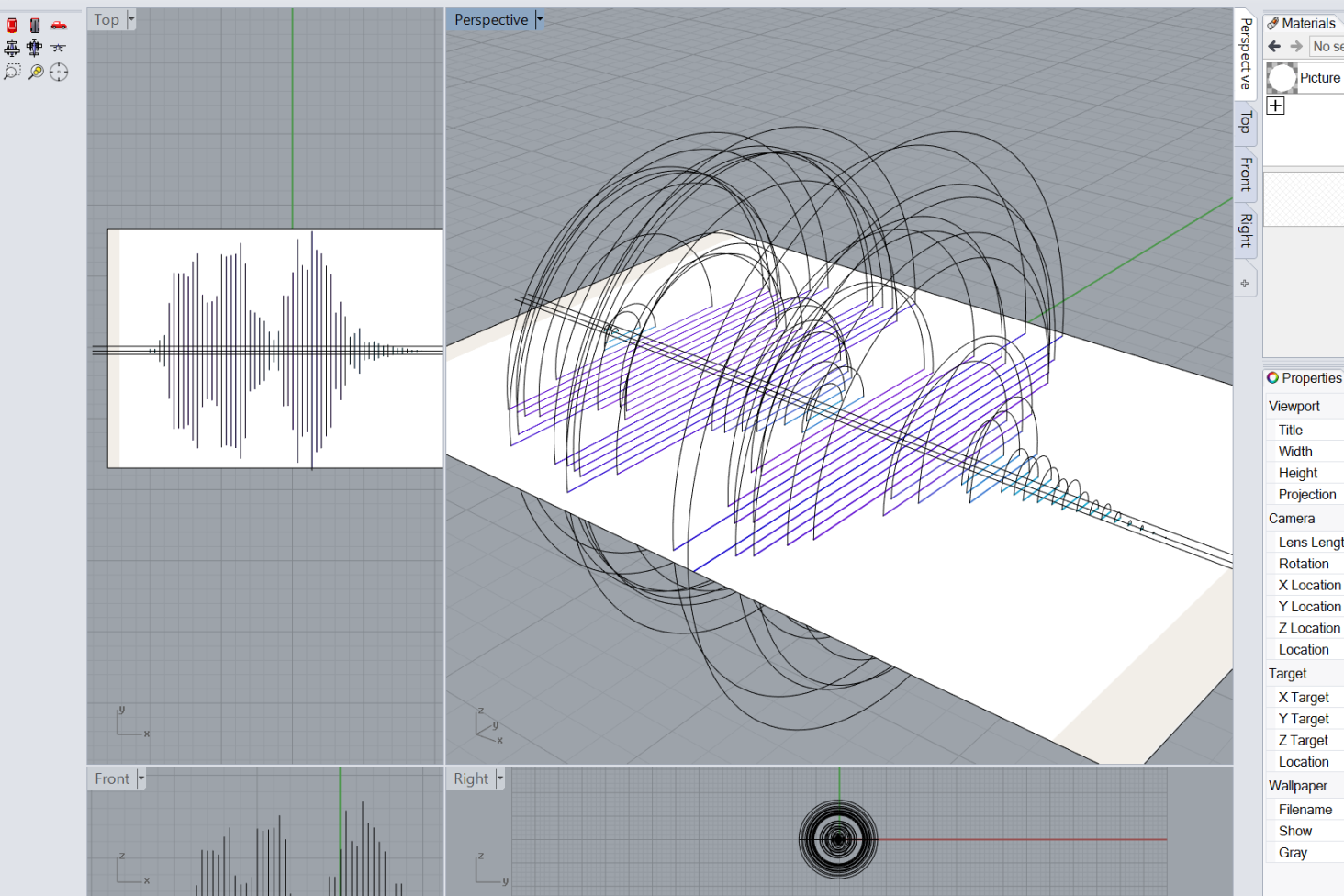Select the Filename wallpaper row

coord(1304,810)
